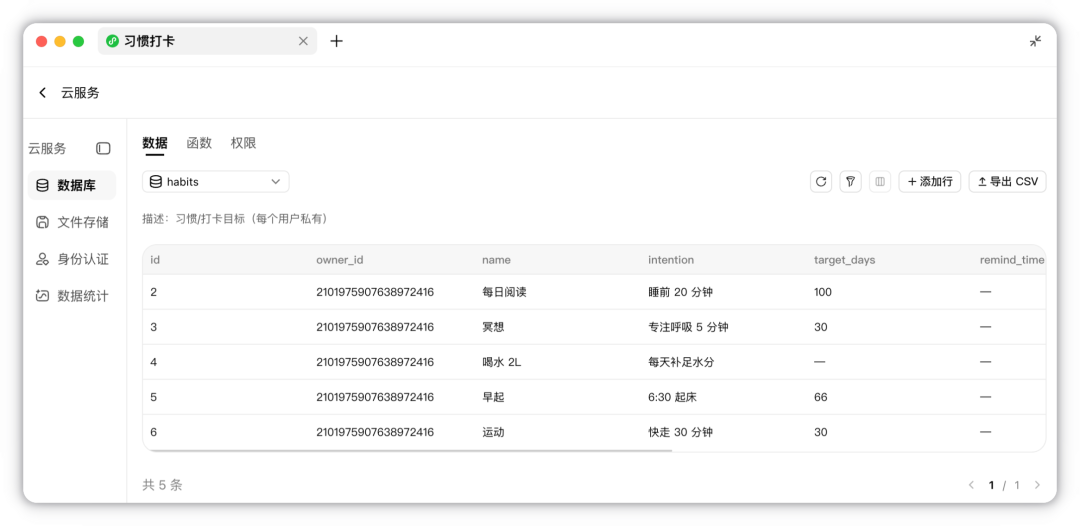
Task: Open the filter icon in the toolbar
Action: click(851, 182)
